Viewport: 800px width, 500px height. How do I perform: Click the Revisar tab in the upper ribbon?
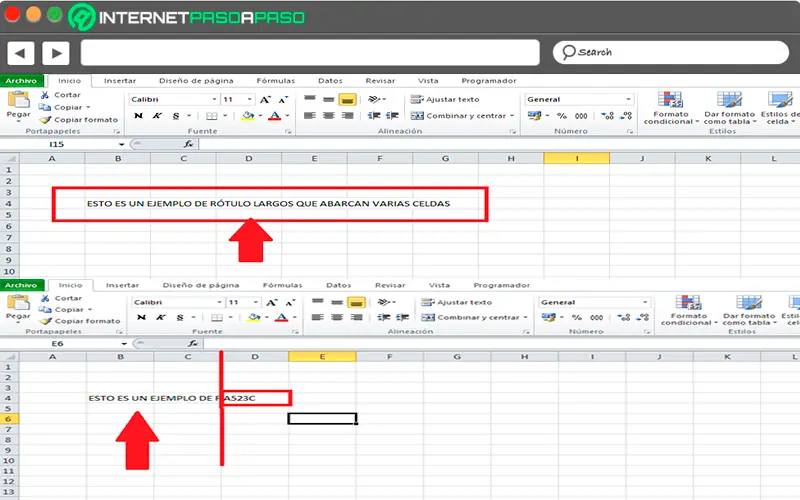point(380,81)
